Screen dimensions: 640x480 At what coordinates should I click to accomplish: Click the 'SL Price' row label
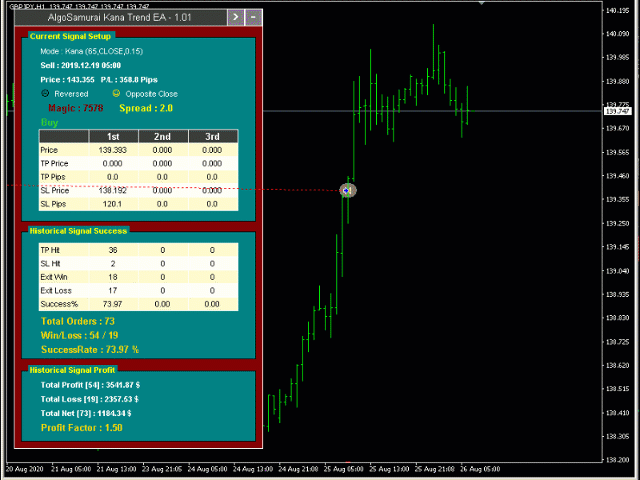tap(55, 190)
